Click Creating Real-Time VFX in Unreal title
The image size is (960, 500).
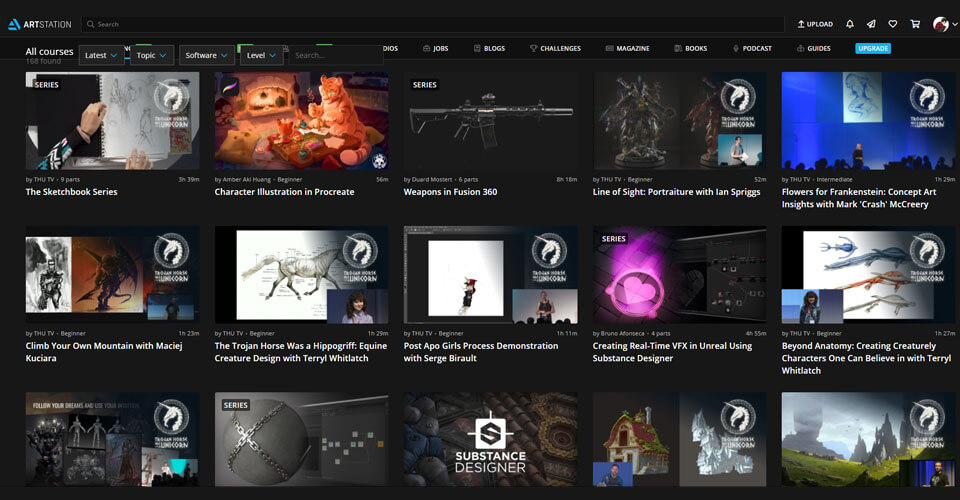pos(672,352)
